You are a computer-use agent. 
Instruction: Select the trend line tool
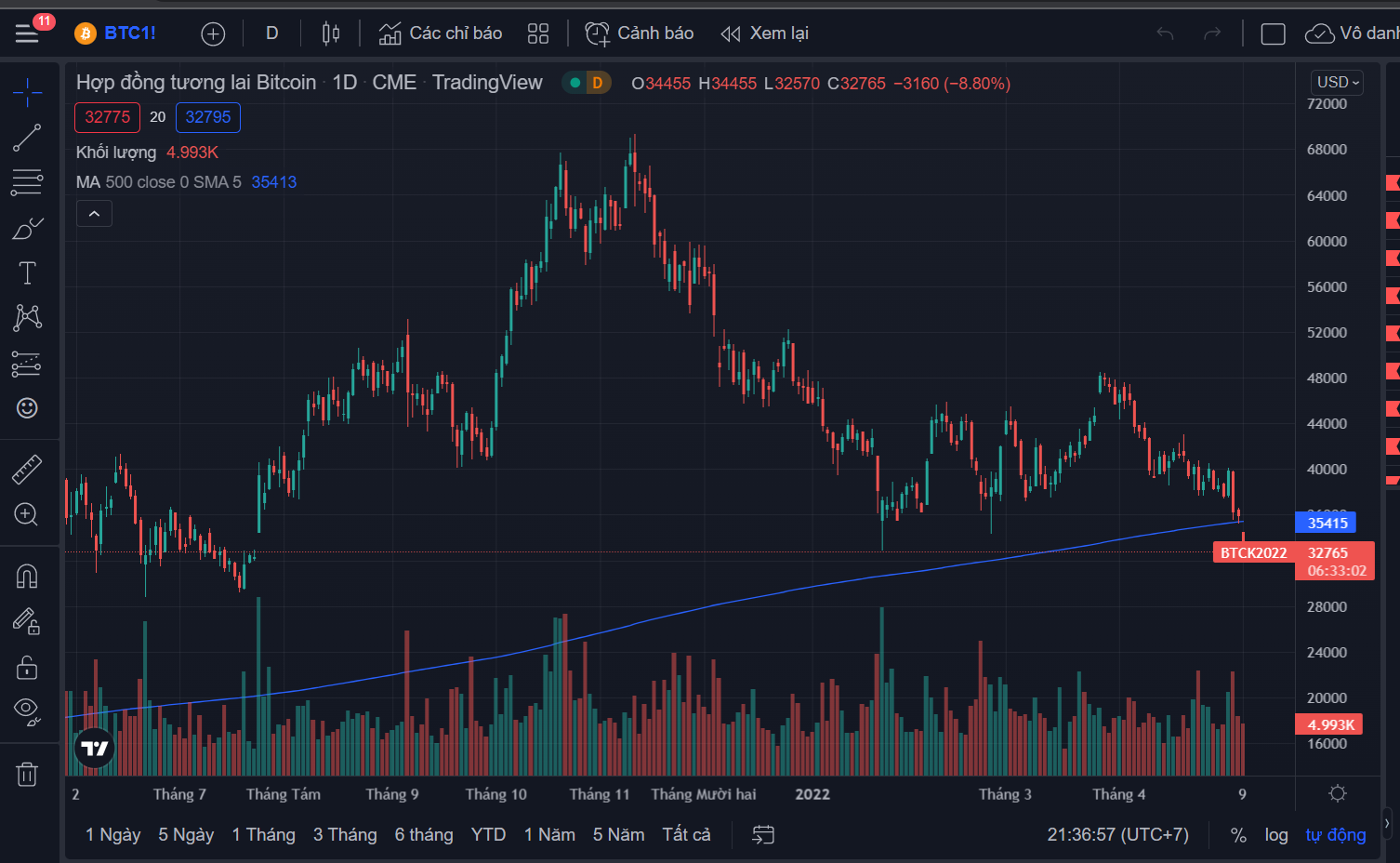(x=27, y=138)
